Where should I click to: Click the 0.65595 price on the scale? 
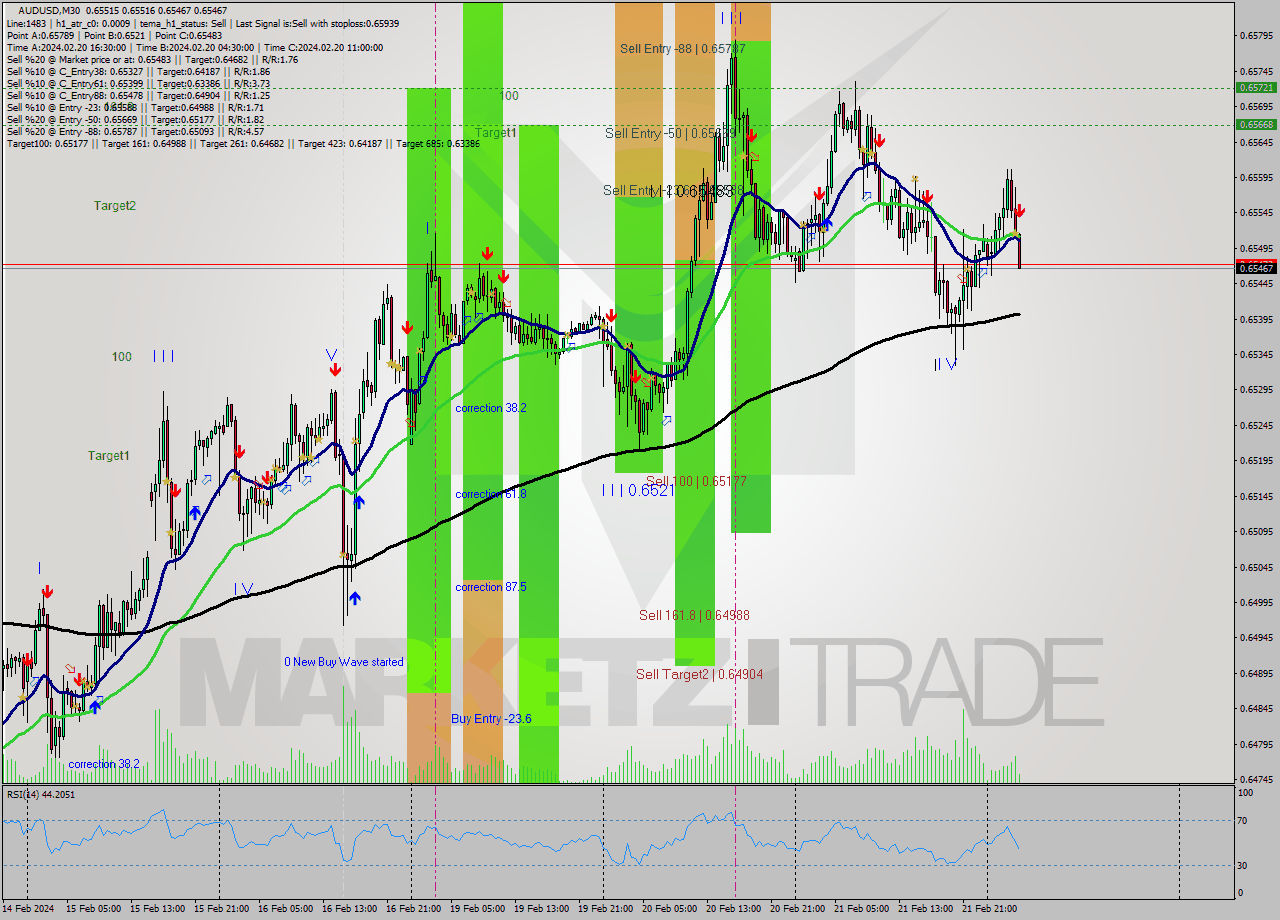(1256, 177)
